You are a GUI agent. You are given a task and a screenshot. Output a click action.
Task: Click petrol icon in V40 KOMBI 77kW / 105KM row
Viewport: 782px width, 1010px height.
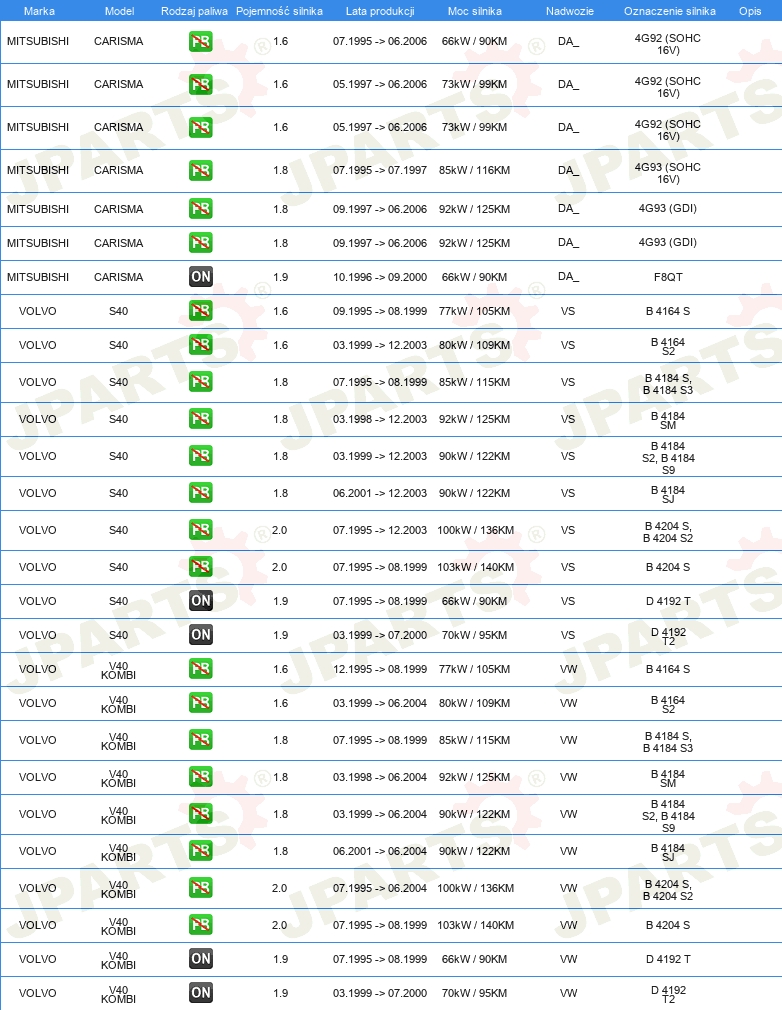(201, 669)
